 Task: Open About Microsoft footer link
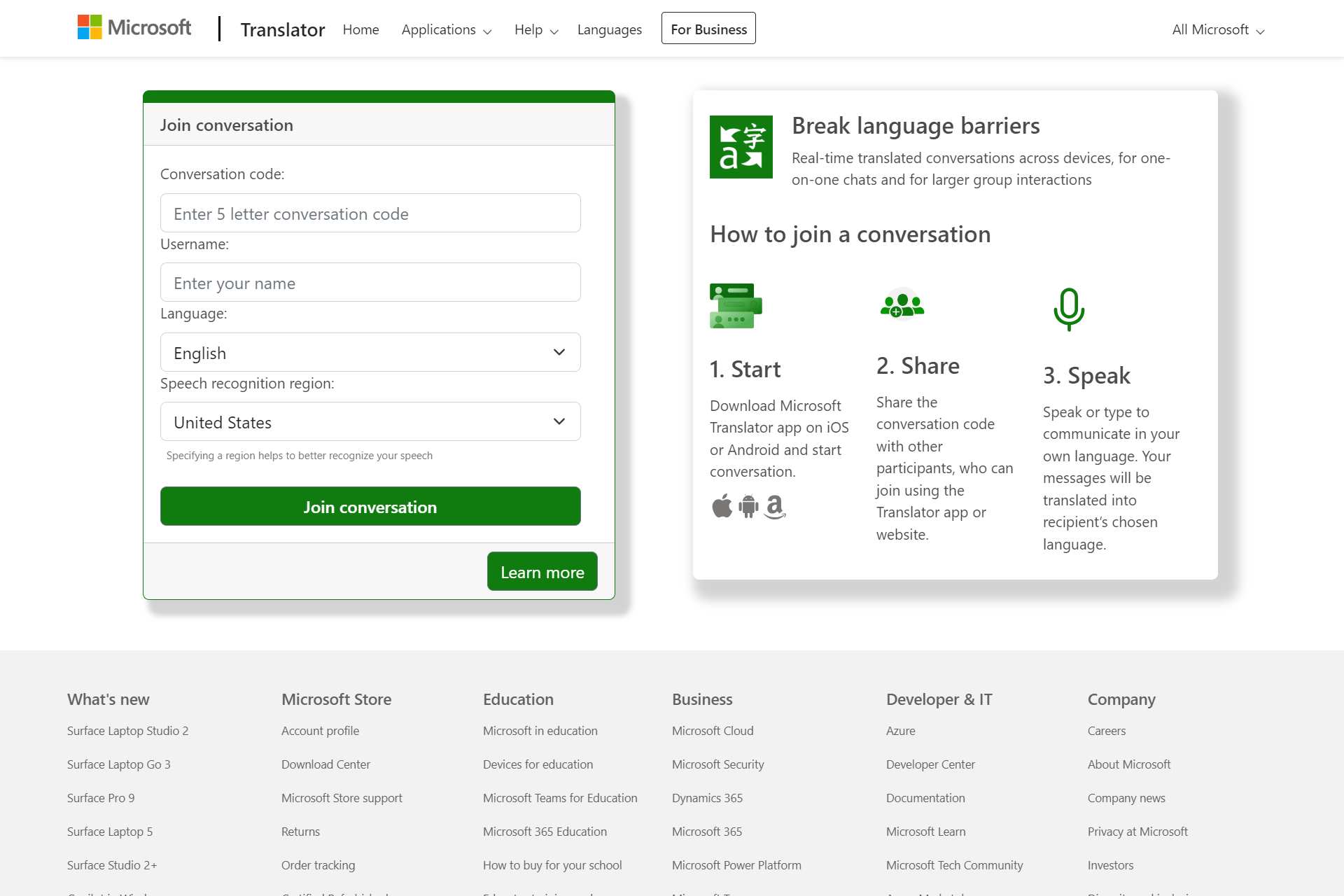pos(1128,764)
